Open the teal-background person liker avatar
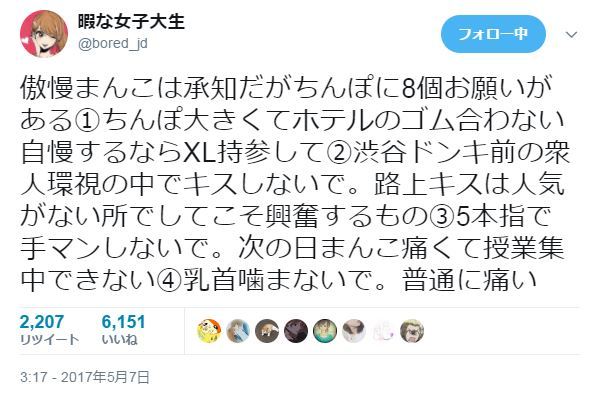This screenshot has width=610, height=401. (x=325, y=331)
